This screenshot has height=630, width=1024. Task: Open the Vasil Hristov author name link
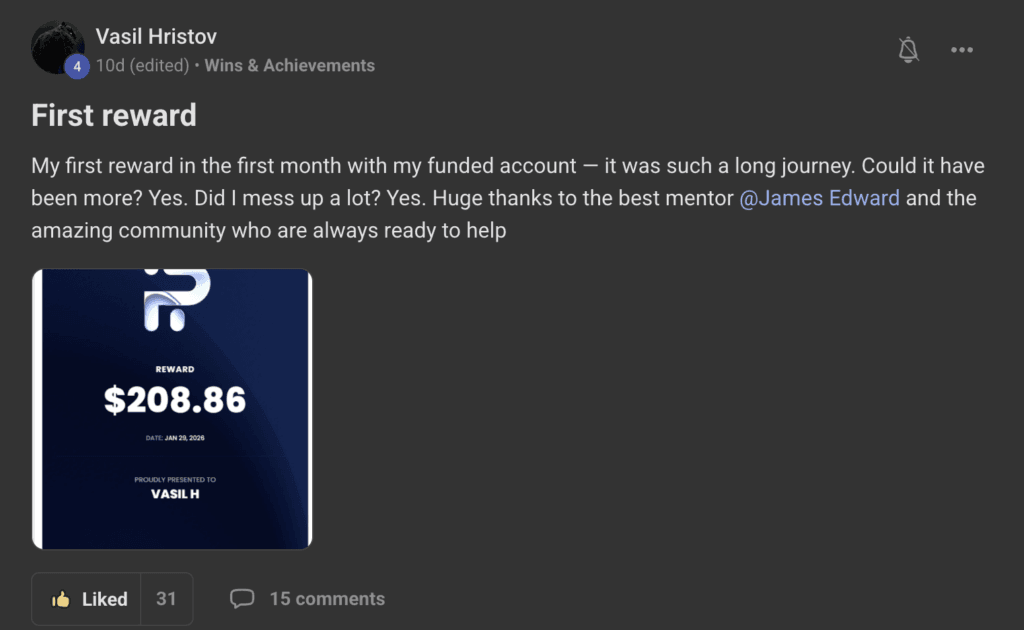coord(156,37)
